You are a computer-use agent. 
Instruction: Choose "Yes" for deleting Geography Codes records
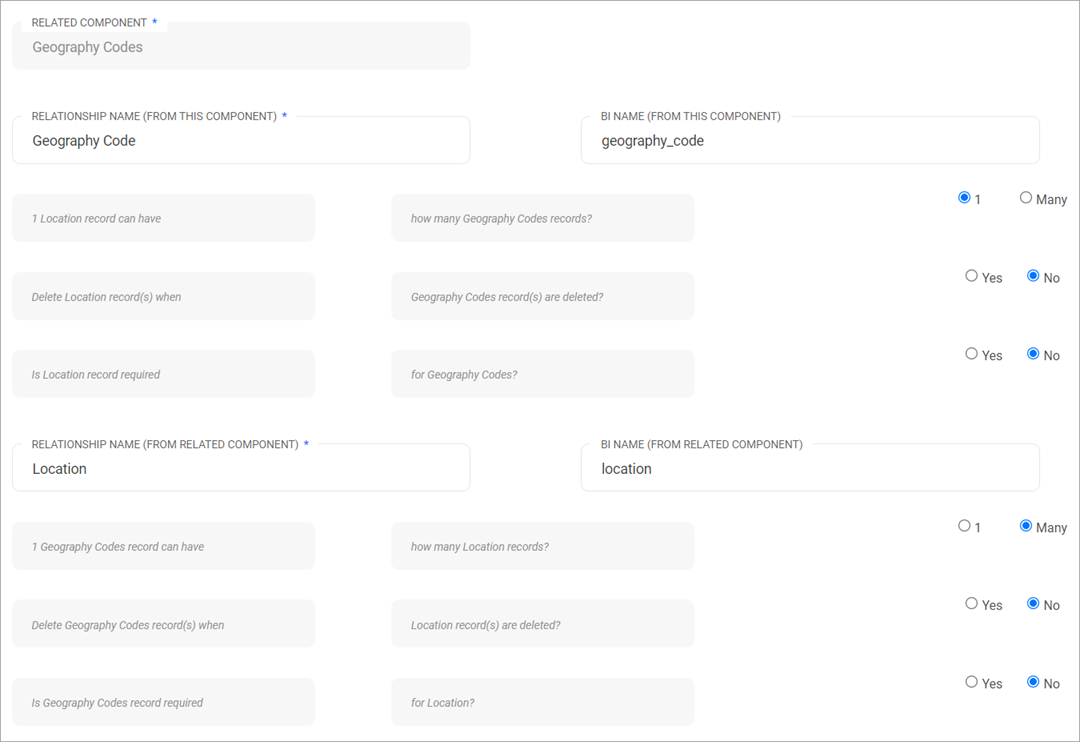click(971, 604)
